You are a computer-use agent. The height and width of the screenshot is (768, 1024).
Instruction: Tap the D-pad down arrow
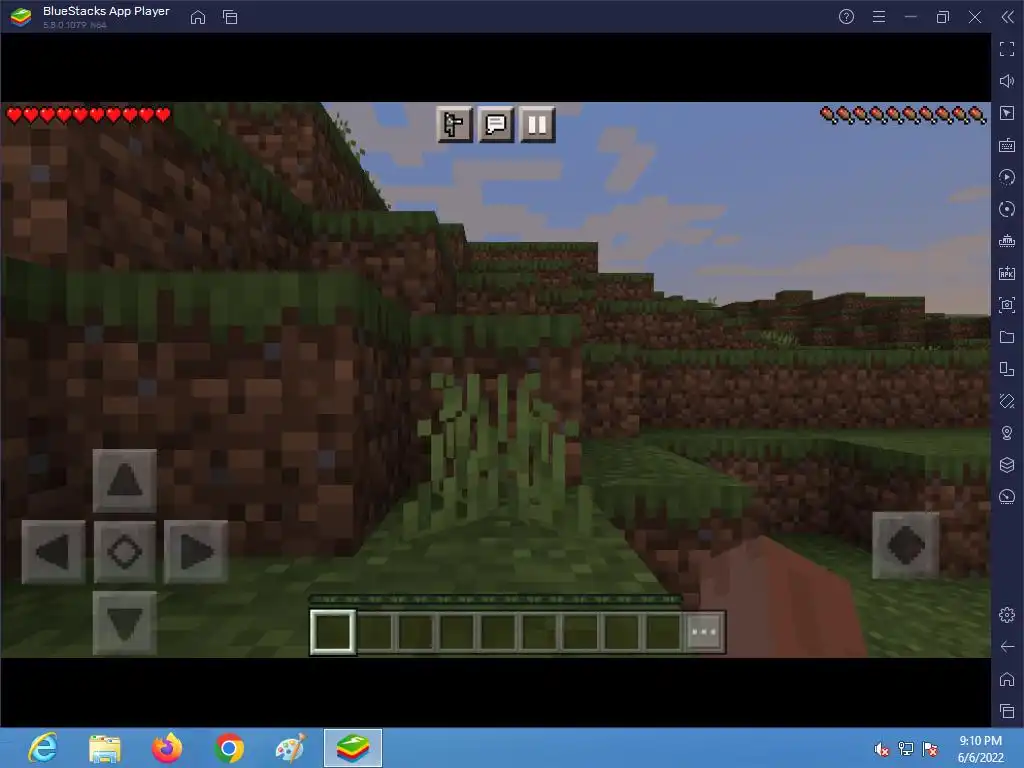coord(125,623)
